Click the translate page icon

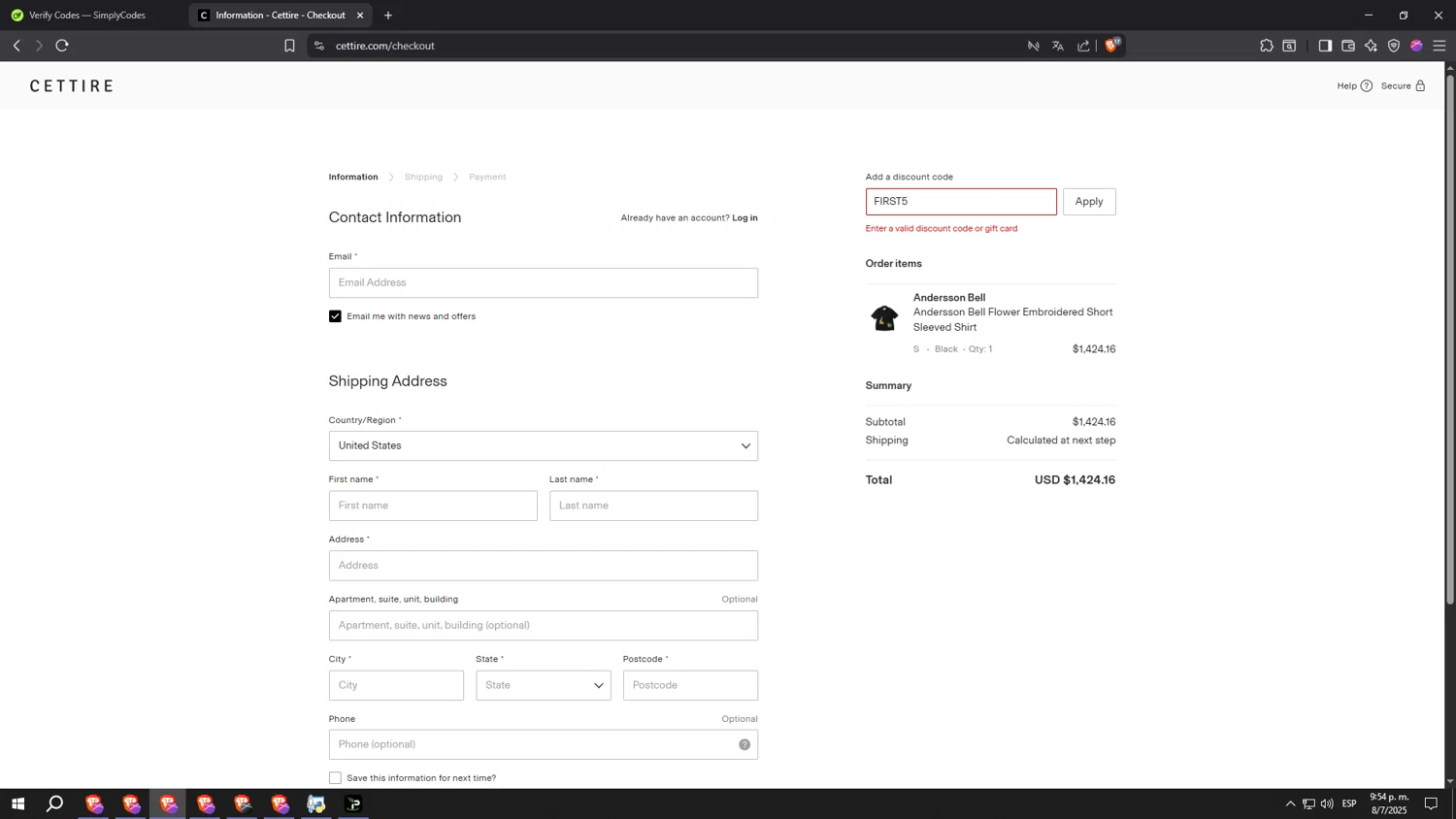click(x=1058, y=46)
